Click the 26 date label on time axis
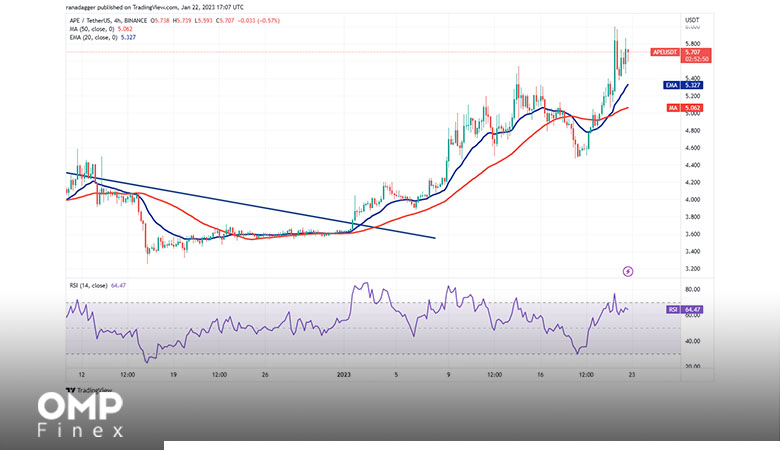This screenshot has height=450, width=780. tap(265, 375)
